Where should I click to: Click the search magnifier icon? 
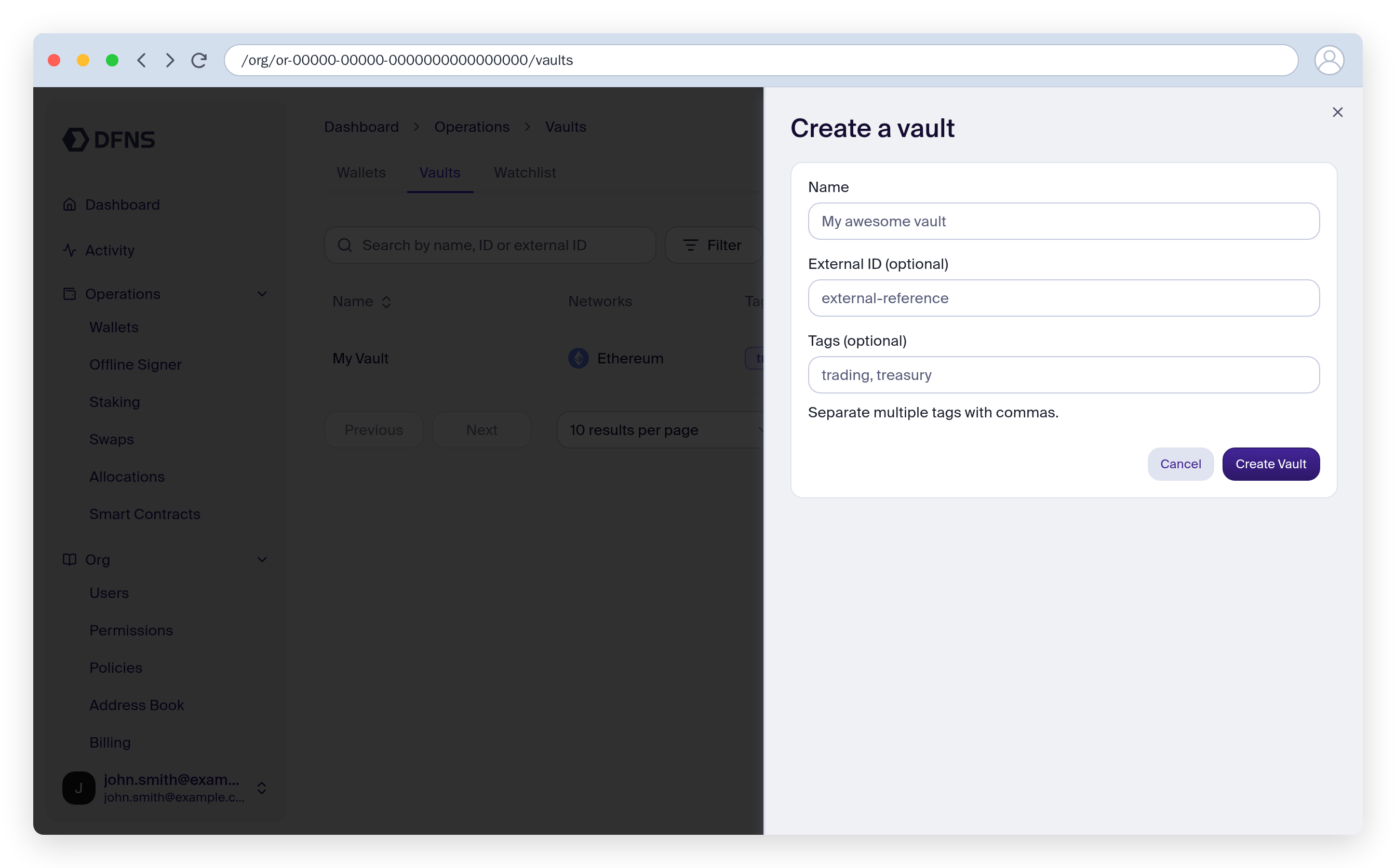coord(344,245)
